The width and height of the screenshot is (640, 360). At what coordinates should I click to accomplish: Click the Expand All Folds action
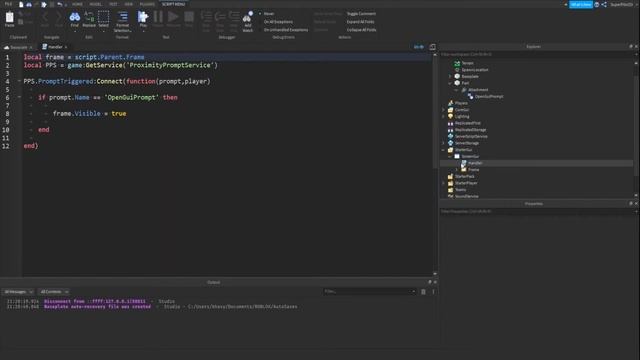360,22
